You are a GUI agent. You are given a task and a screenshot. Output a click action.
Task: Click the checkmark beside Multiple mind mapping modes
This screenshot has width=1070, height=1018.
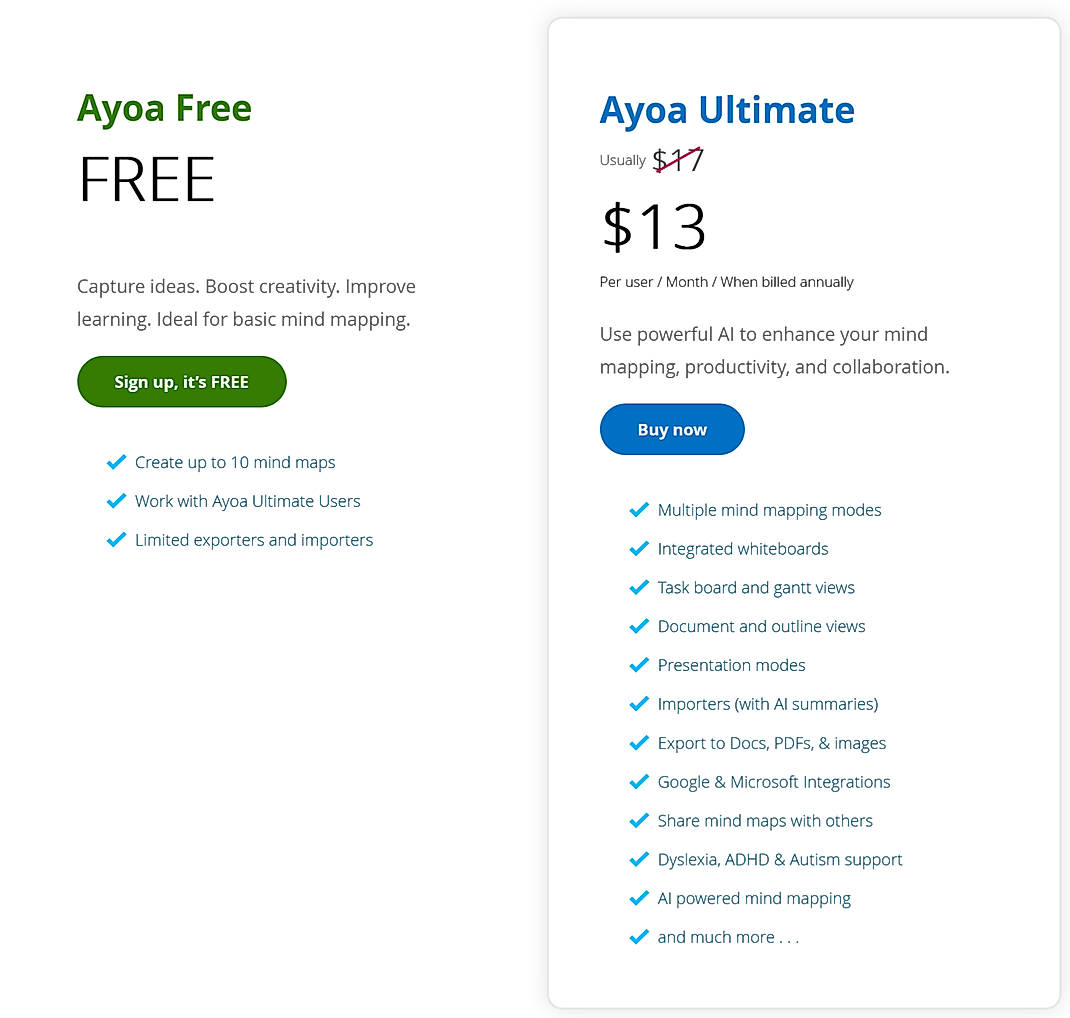639,510
